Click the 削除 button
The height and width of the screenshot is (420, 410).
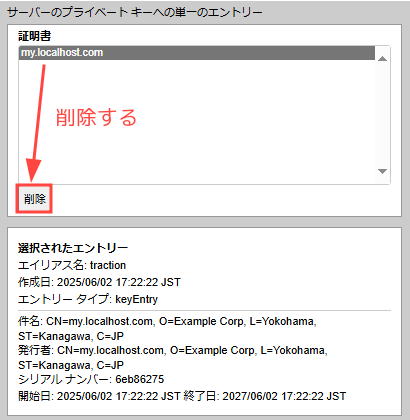pos(34,199)
